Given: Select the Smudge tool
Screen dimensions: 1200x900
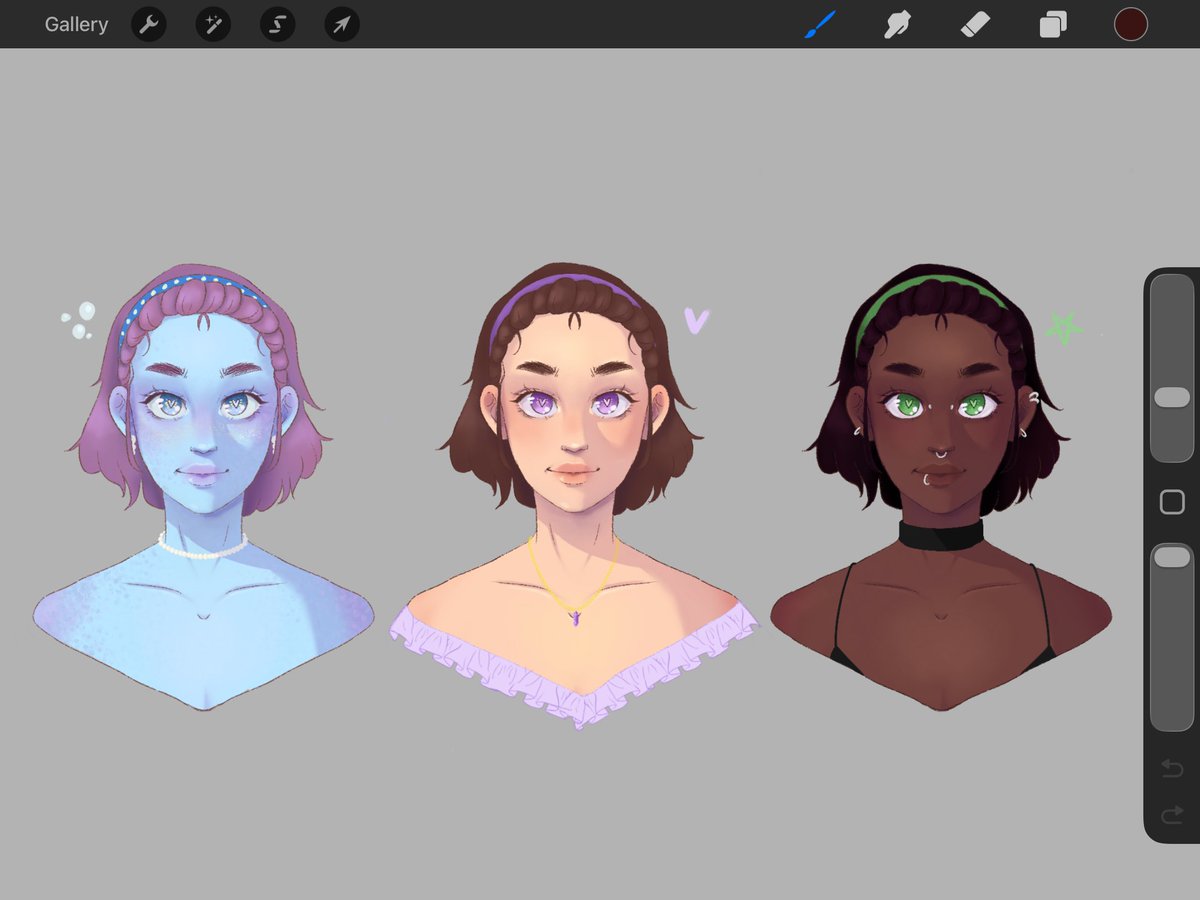Looking at the screenshot, I should pos(897,24).
